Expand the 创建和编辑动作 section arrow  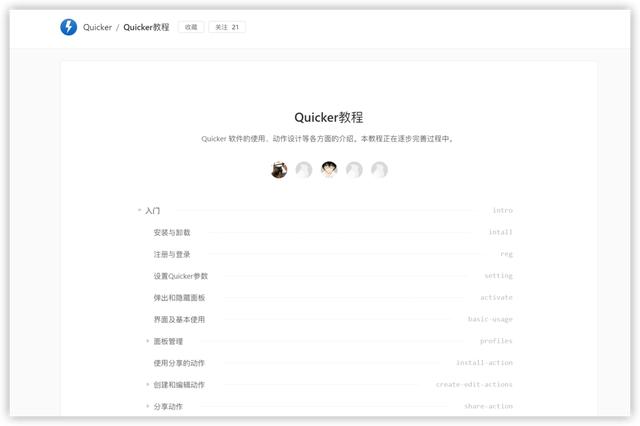point(147,385)
